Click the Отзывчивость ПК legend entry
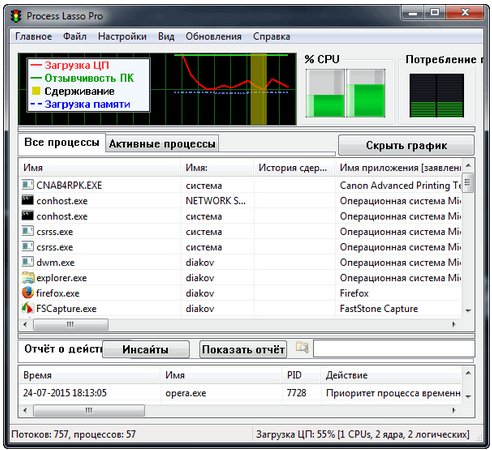492x450 pixels. tap(82, 78)
